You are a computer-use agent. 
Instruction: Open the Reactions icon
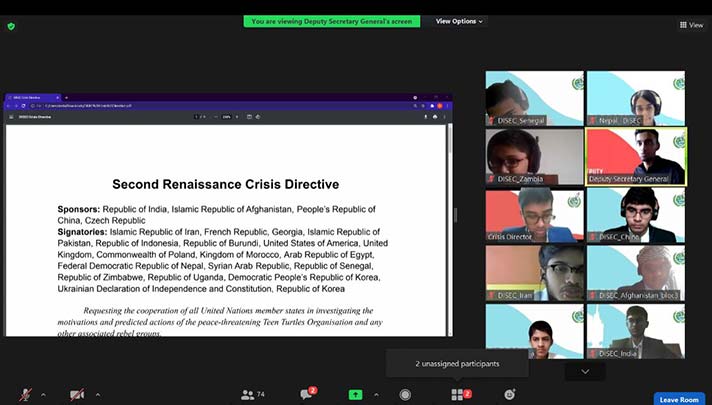pos(510,394)
